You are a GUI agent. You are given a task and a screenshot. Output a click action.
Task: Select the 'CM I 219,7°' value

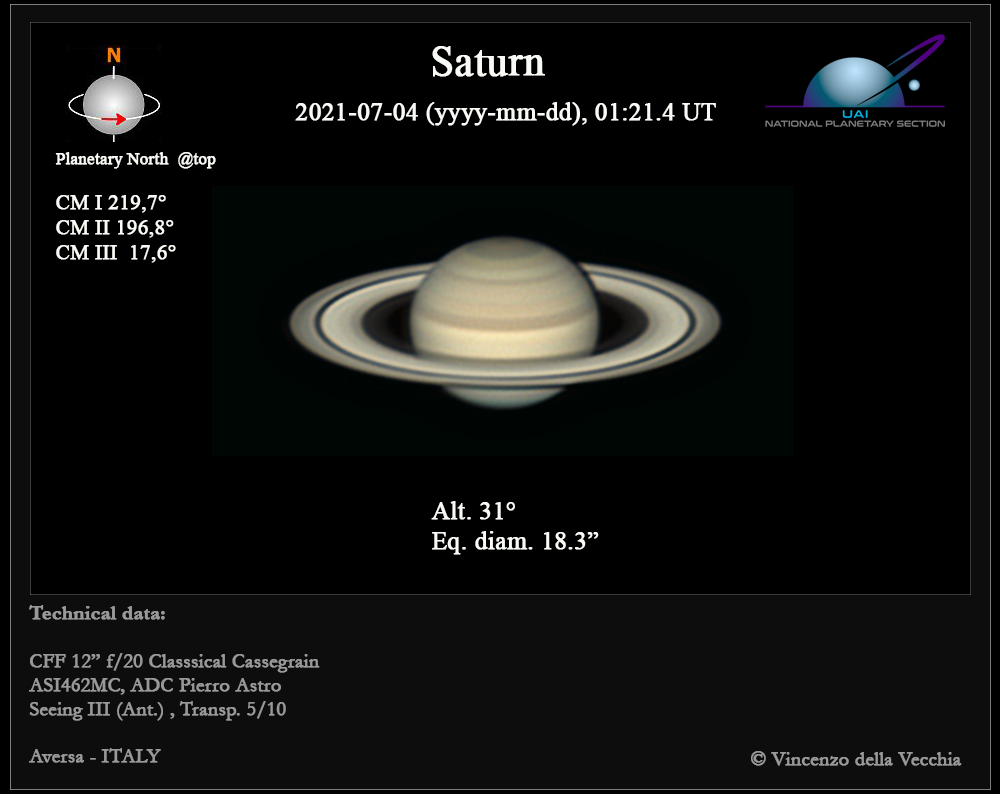pyautogui.click(x=111, y=203)
